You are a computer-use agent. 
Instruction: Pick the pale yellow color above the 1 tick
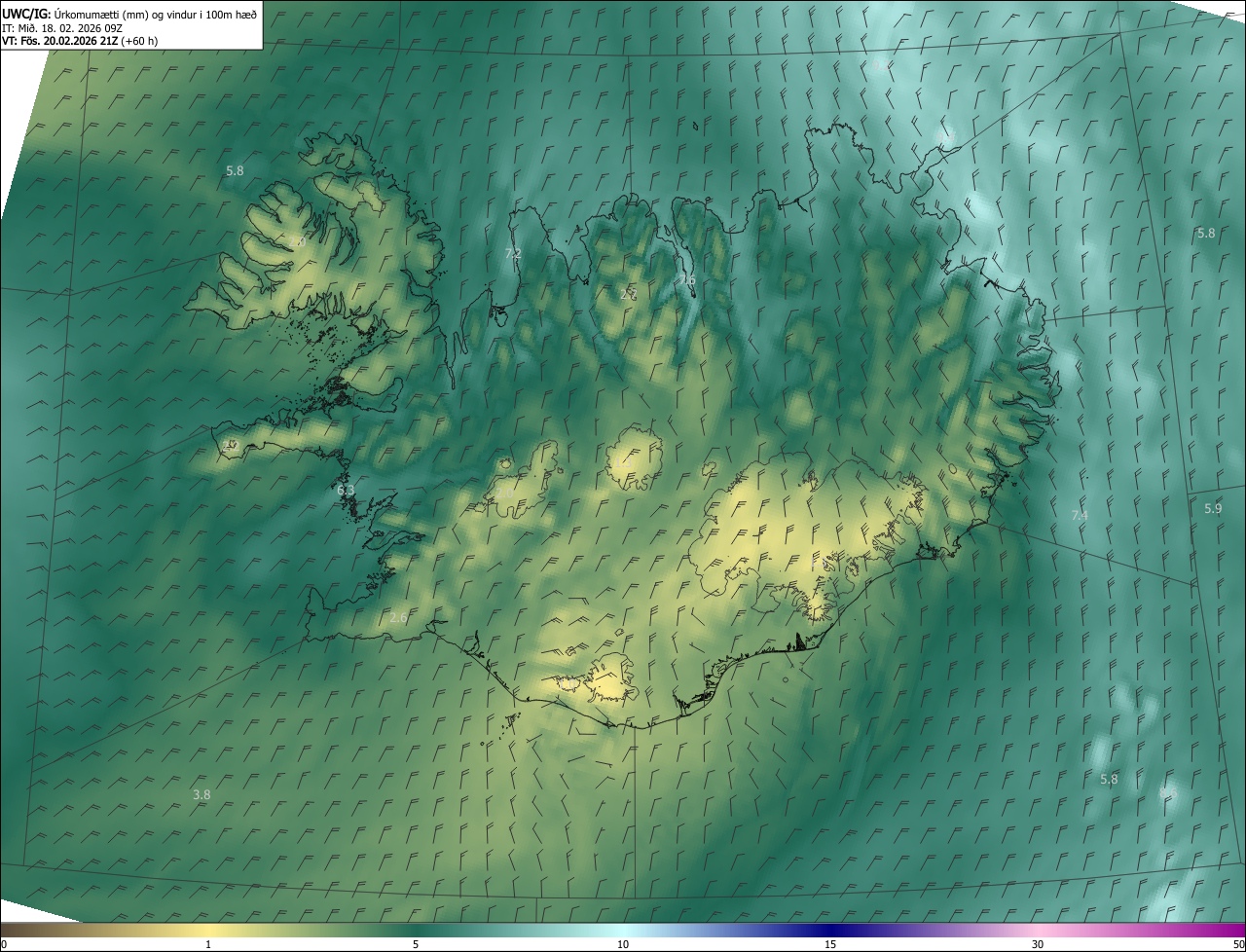[208, 930]
